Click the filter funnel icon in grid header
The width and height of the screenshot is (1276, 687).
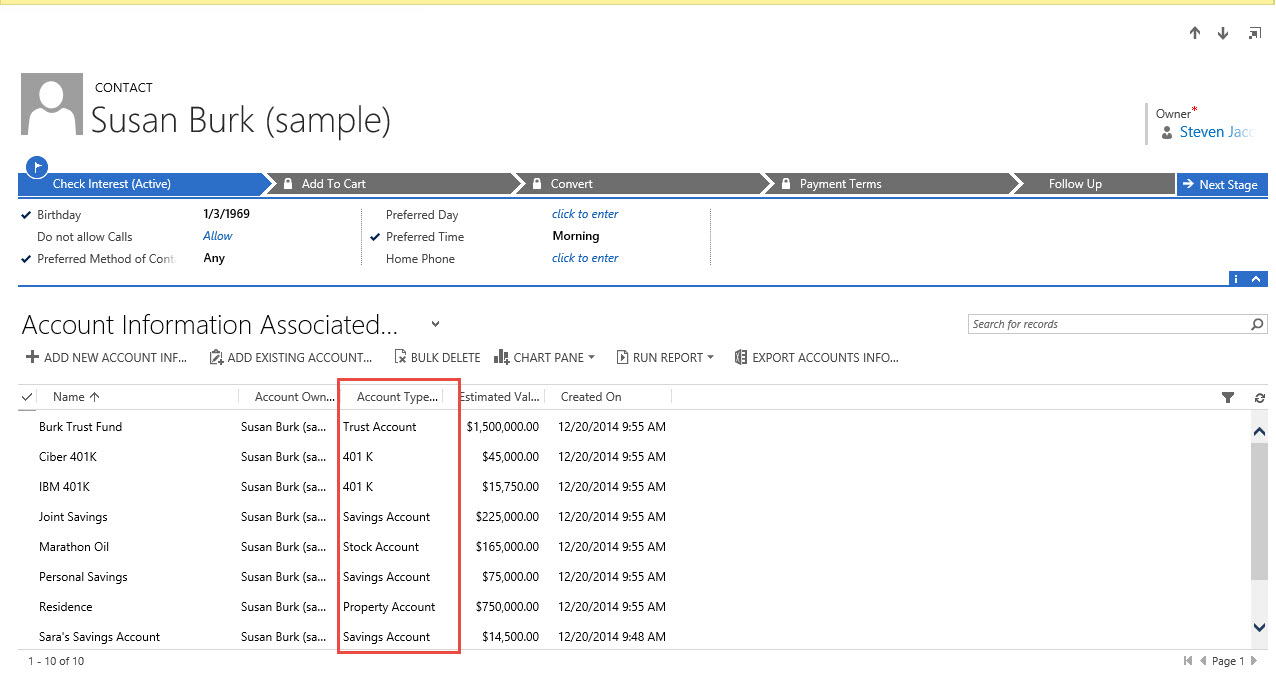pos(1228,398)
